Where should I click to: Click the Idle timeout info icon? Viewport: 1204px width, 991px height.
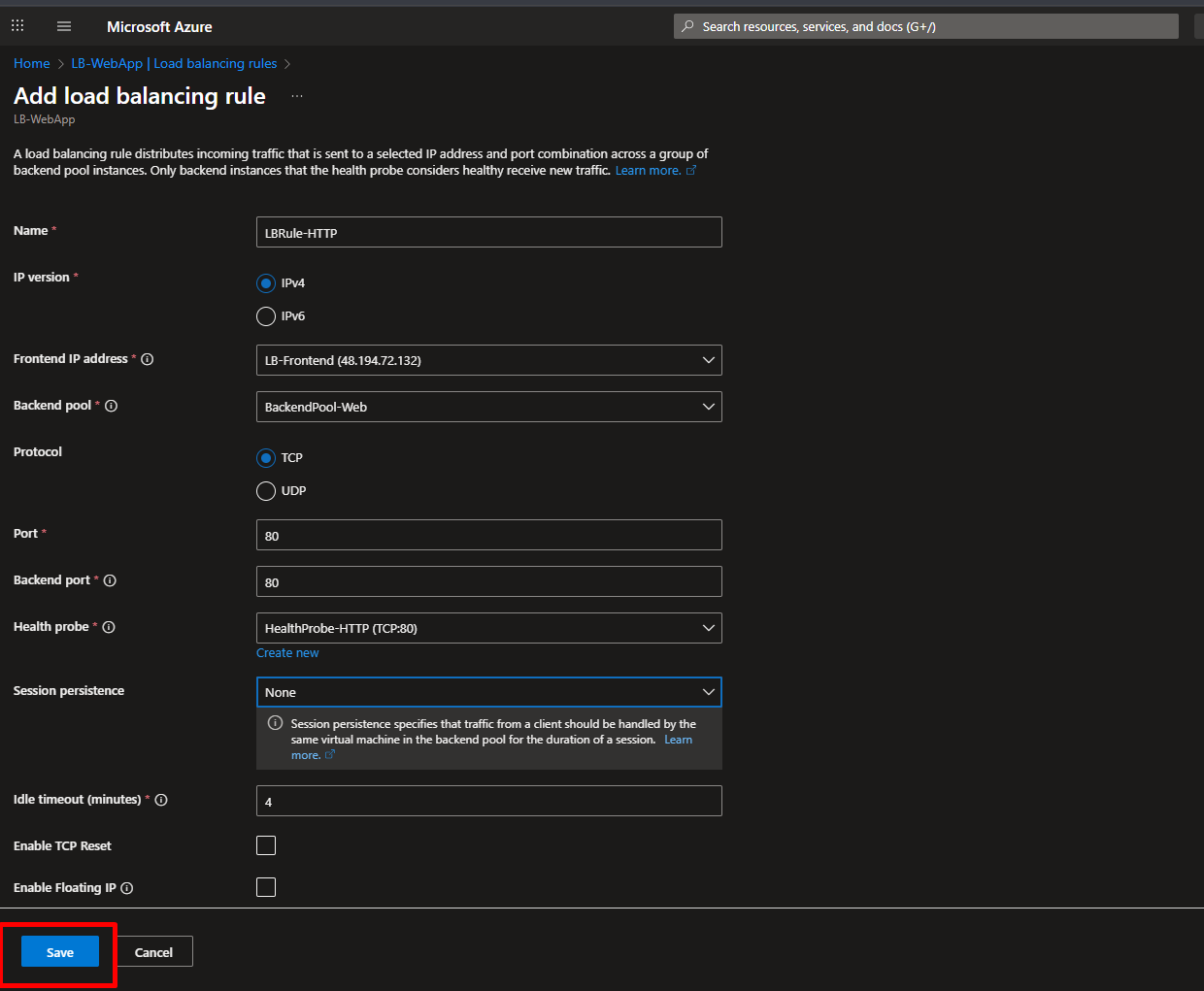161,800
